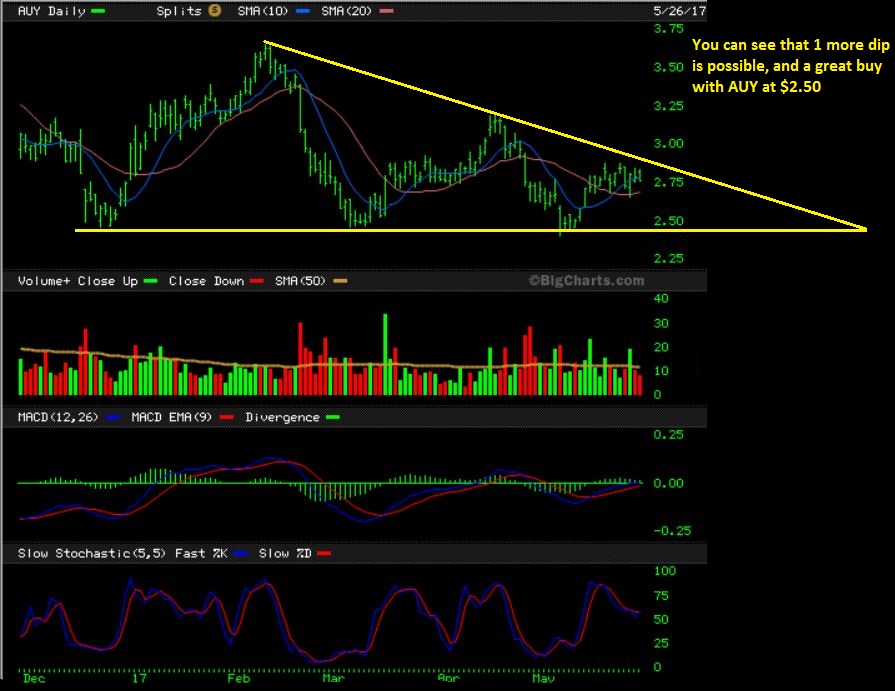Click the Close Down label
Image resolution: width=895 pixels, height=691 pixels.
click(x=206, y=281)
